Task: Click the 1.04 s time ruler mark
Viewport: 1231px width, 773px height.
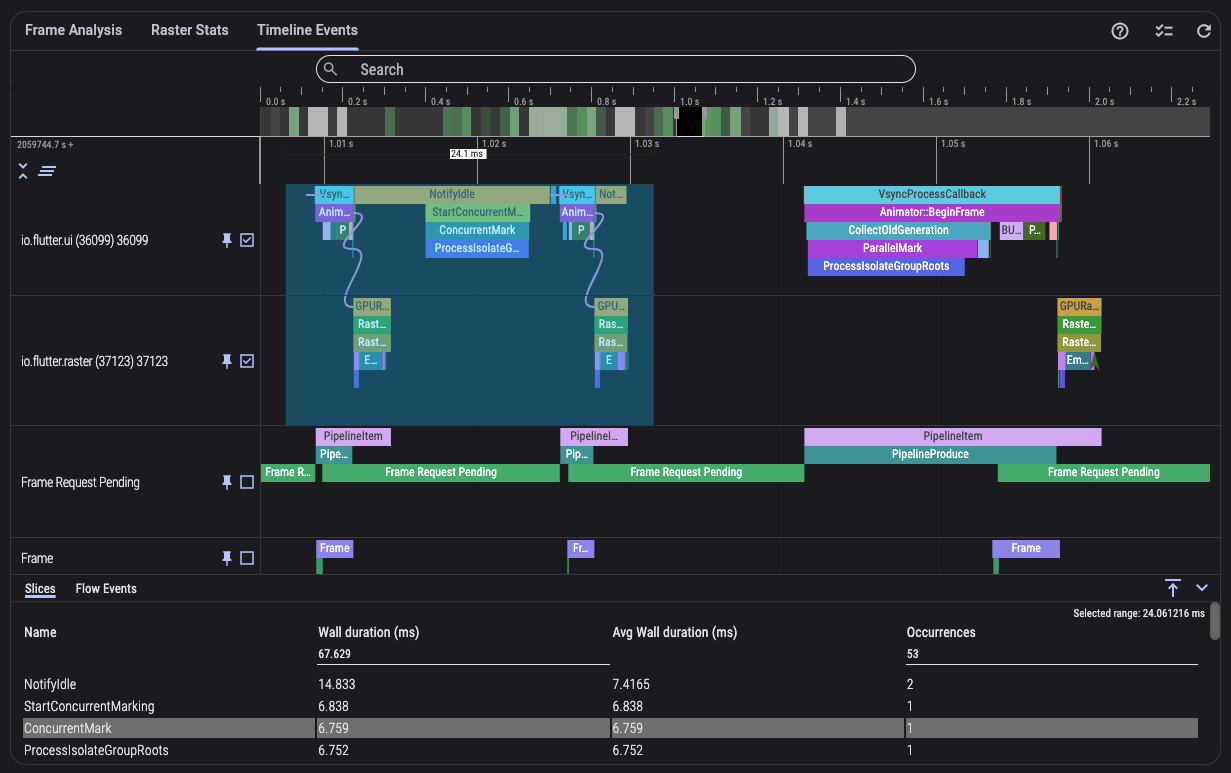Action: (x=798, y=144)
